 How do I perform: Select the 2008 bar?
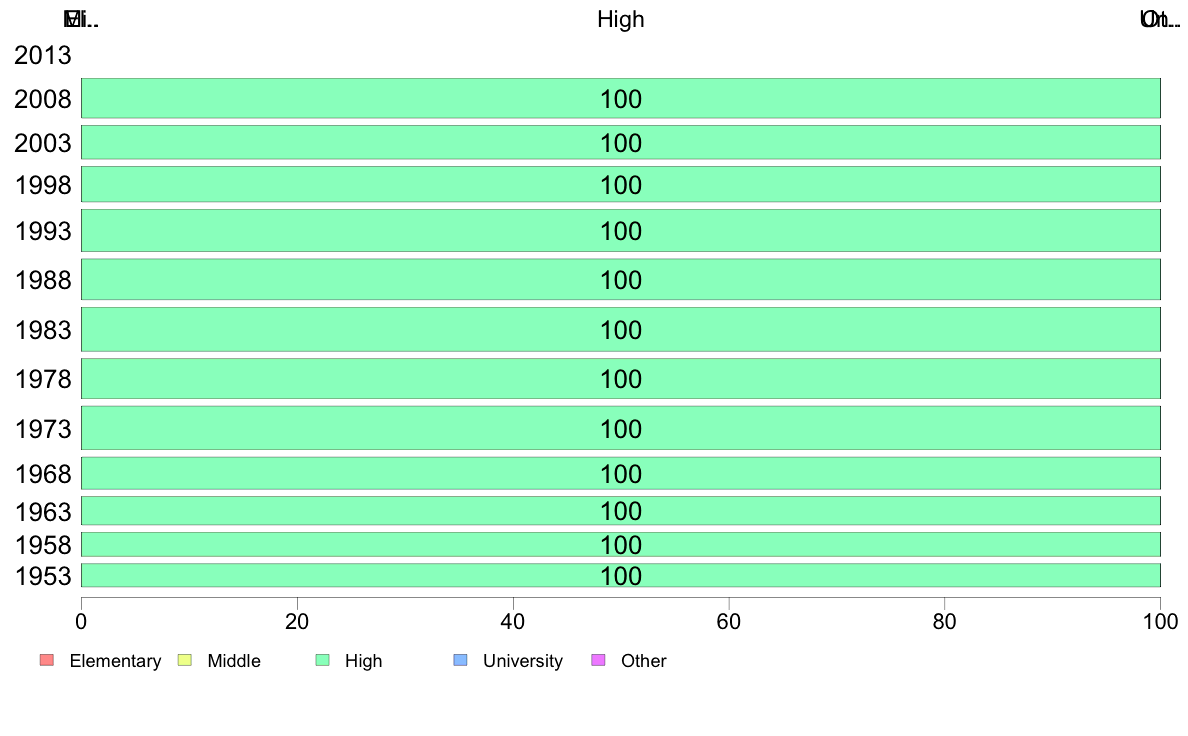point(621,99)
